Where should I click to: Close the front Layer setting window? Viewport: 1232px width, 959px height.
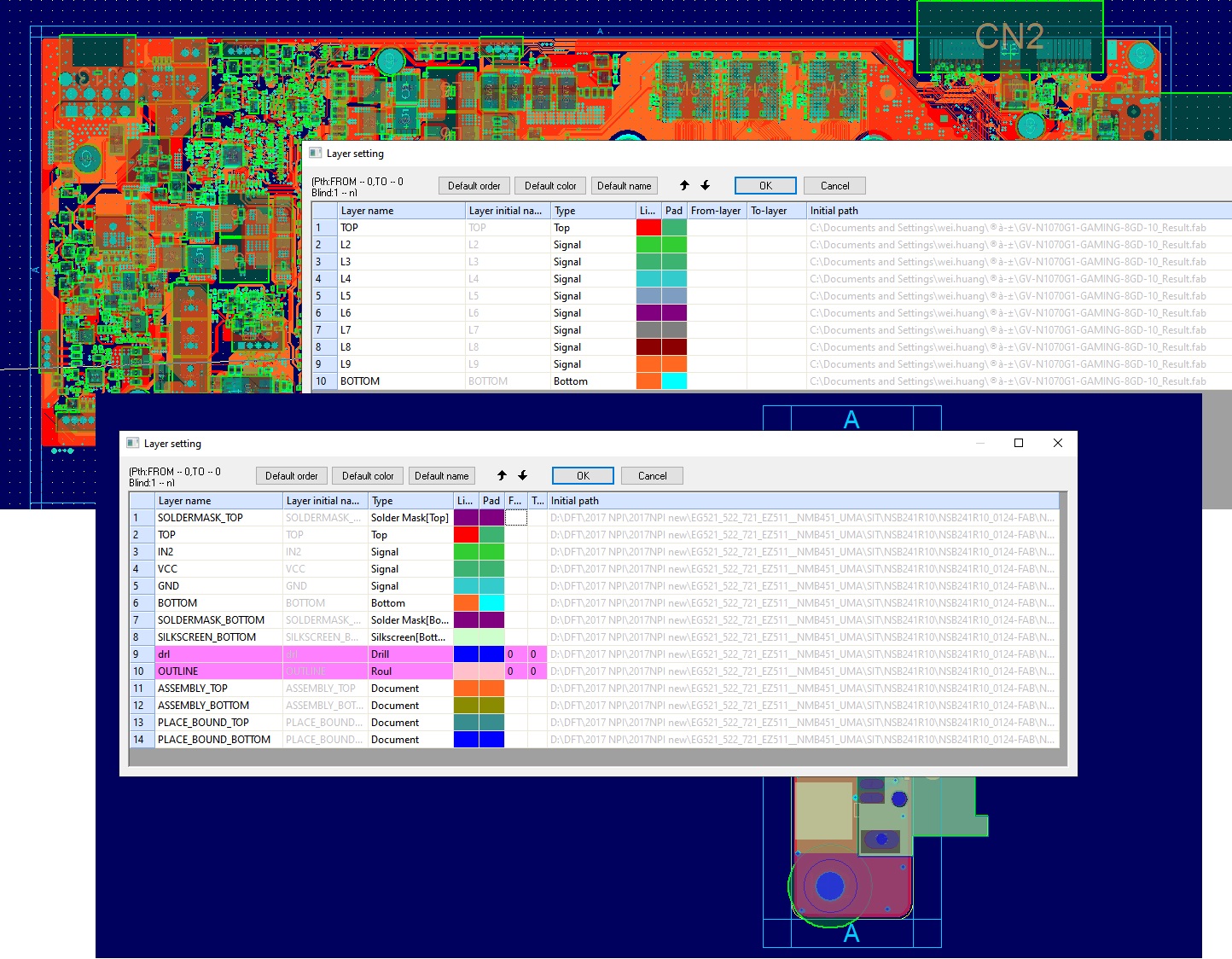[1057, 443]
